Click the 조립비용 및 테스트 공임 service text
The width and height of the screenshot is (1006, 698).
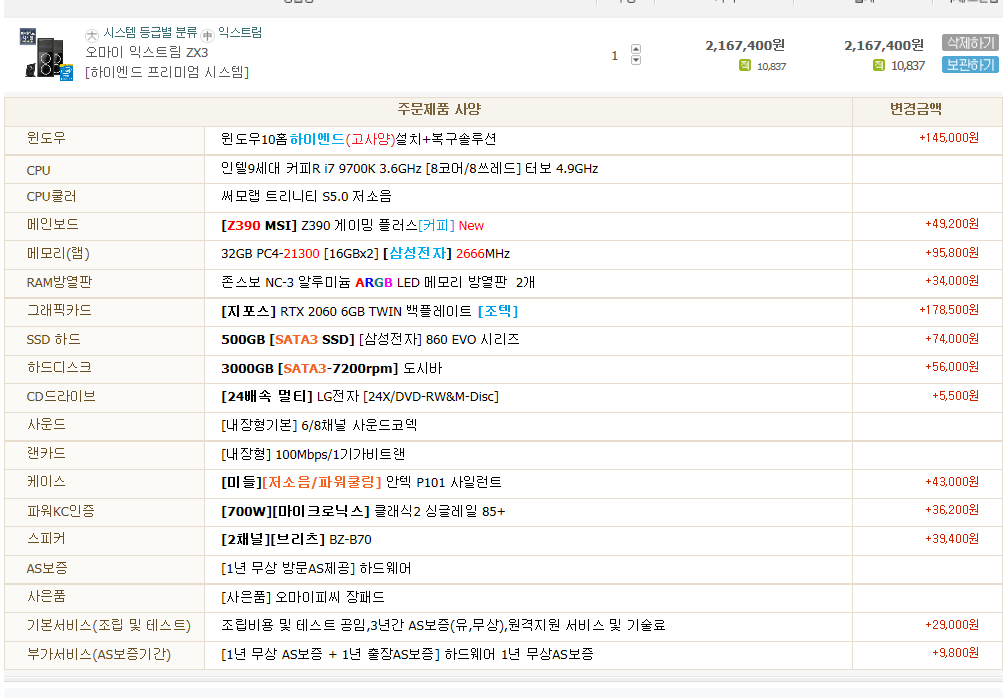[443, 625]
